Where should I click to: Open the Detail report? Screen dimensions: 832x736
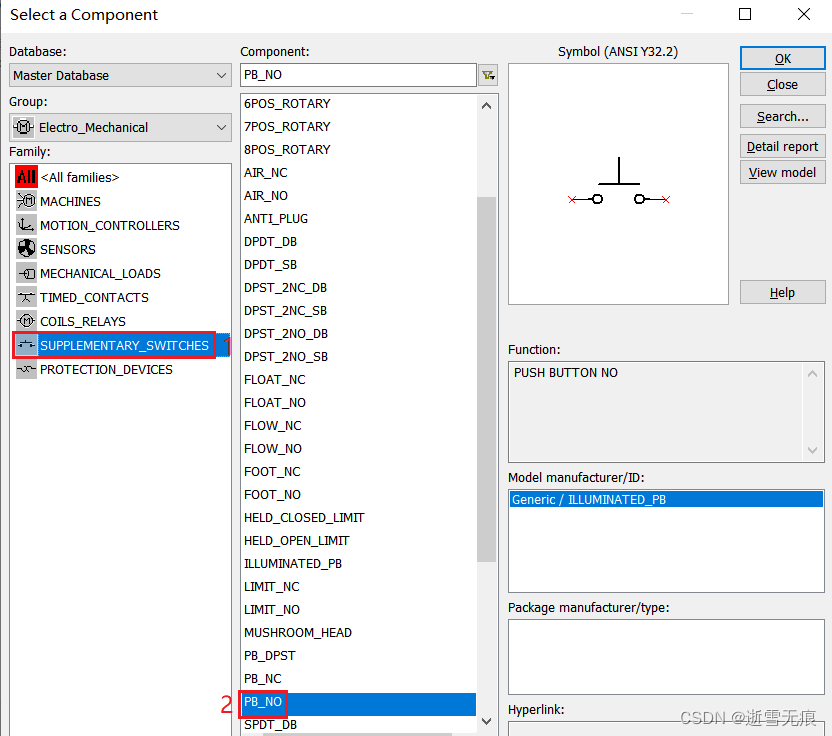(782, 146)
